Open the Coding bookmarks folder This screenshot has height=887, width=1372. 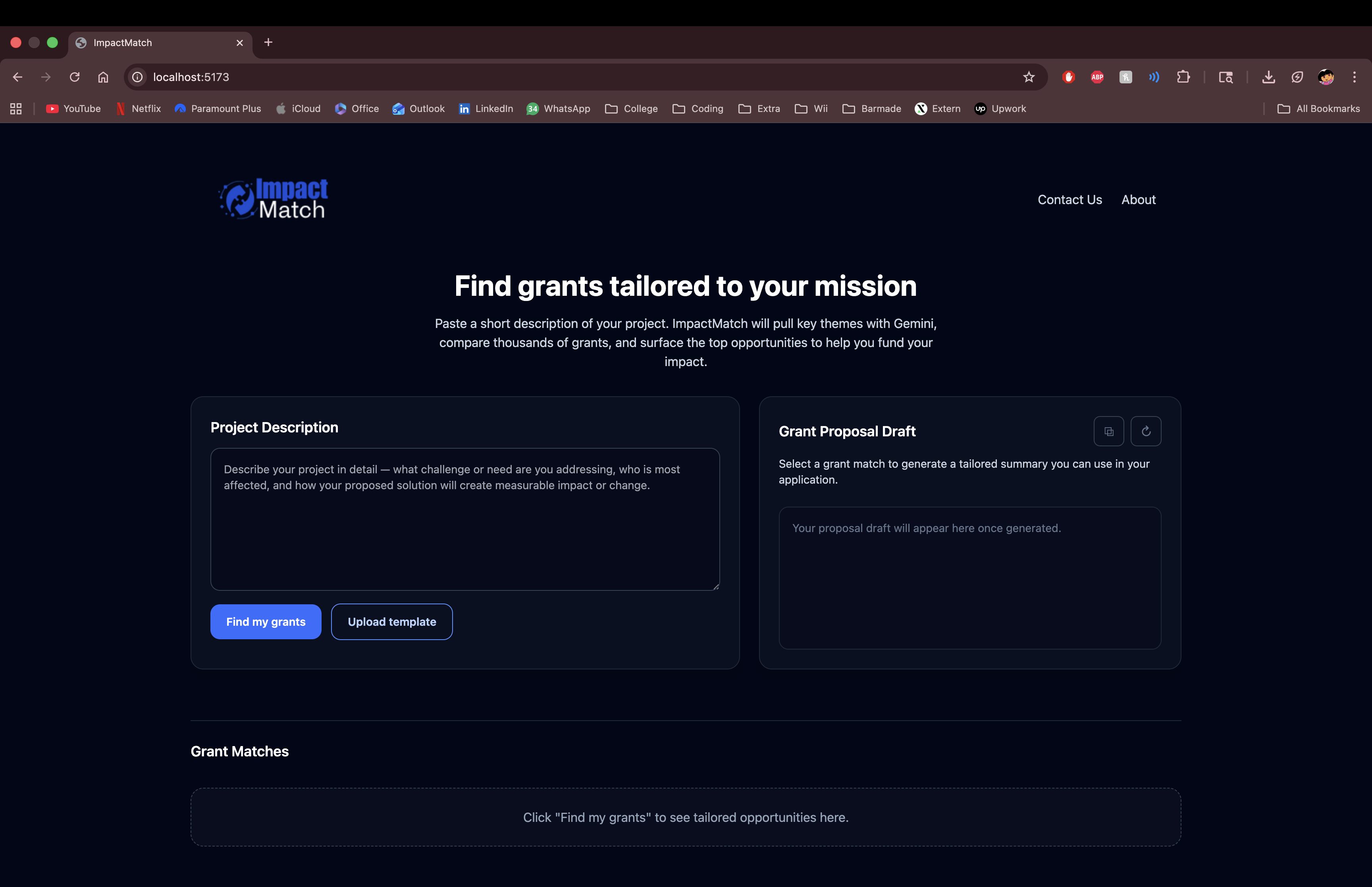(698, 109)
